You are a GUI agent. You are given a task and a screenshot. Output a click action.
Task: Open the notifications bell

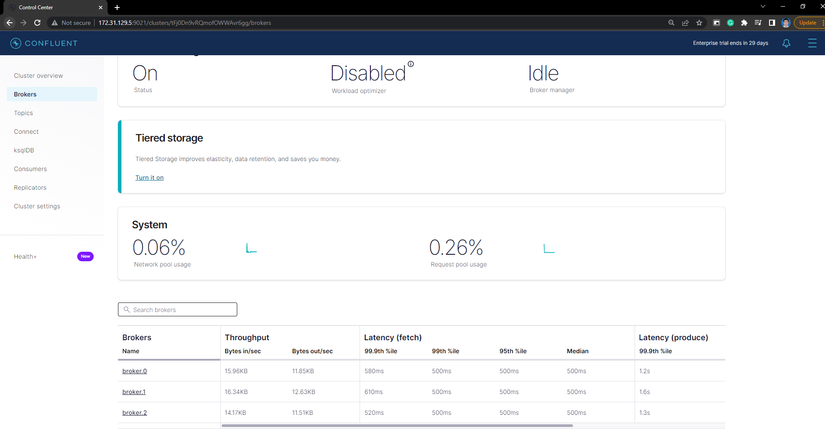click(786, 43)
